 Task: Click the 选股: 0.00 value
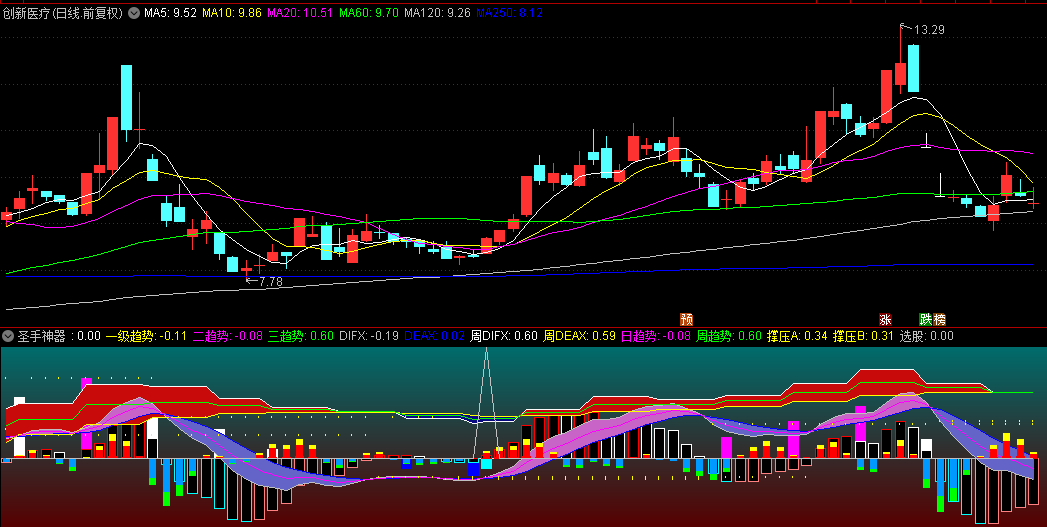click(x=926, y=336)
